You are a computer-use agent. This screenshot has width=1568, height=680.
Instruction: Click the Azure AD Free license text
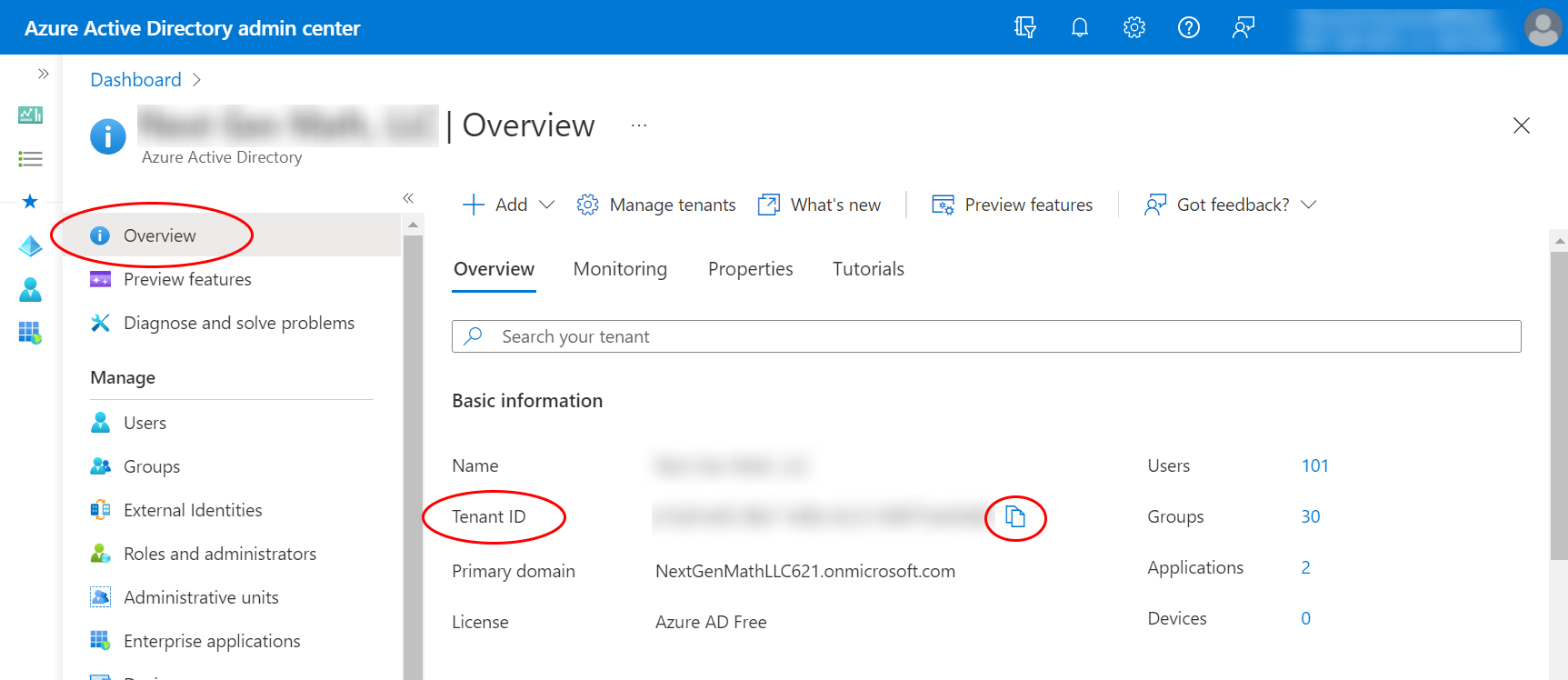(711, 622)
